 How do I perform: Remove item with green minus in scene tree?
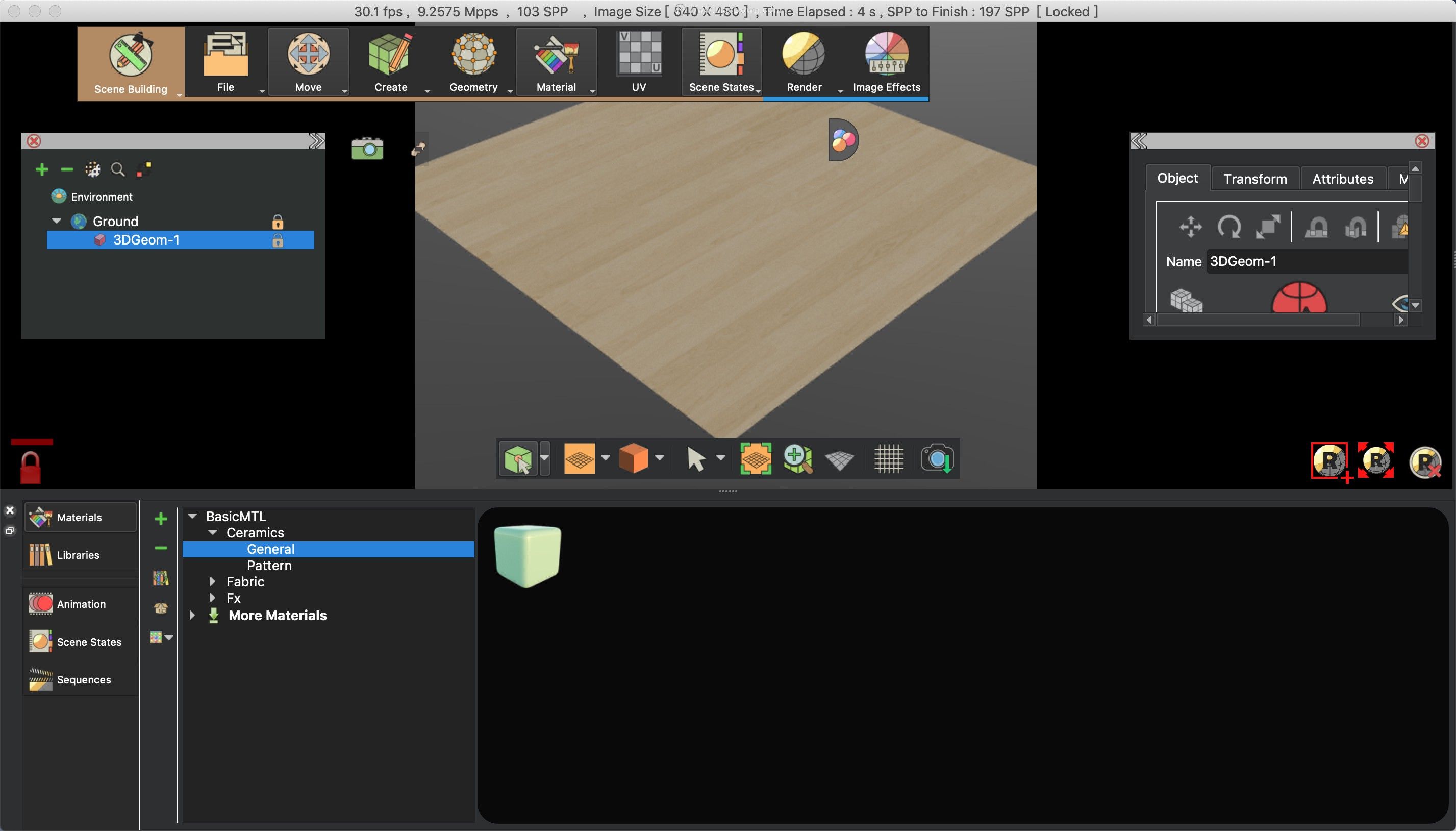coord(67,169)
